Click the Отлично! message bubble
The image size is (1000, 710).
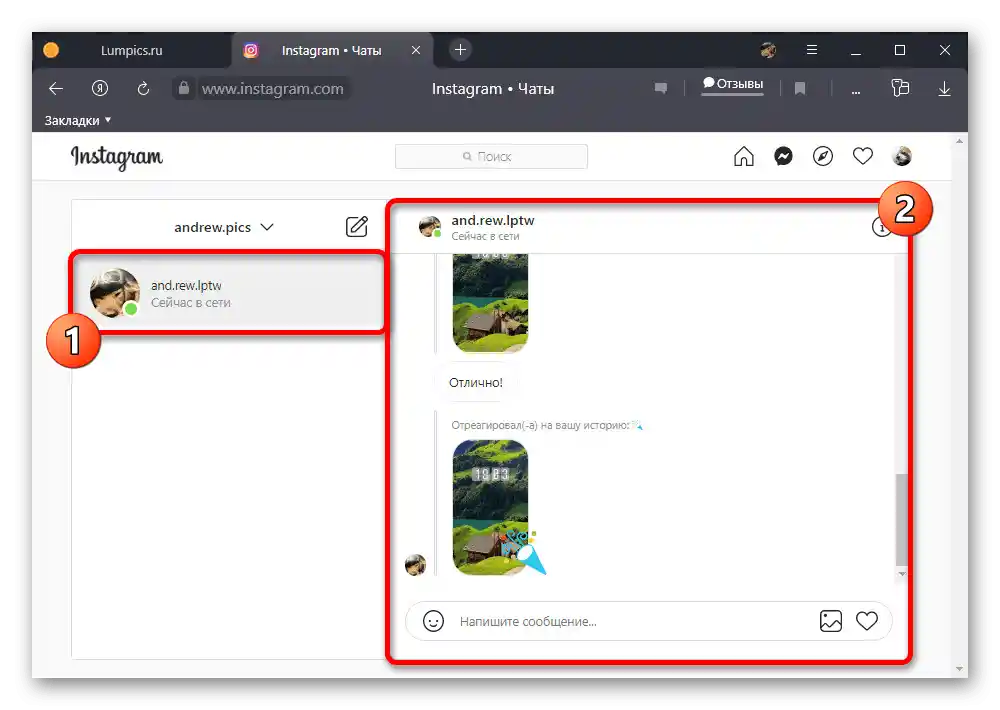coord(476,382)
